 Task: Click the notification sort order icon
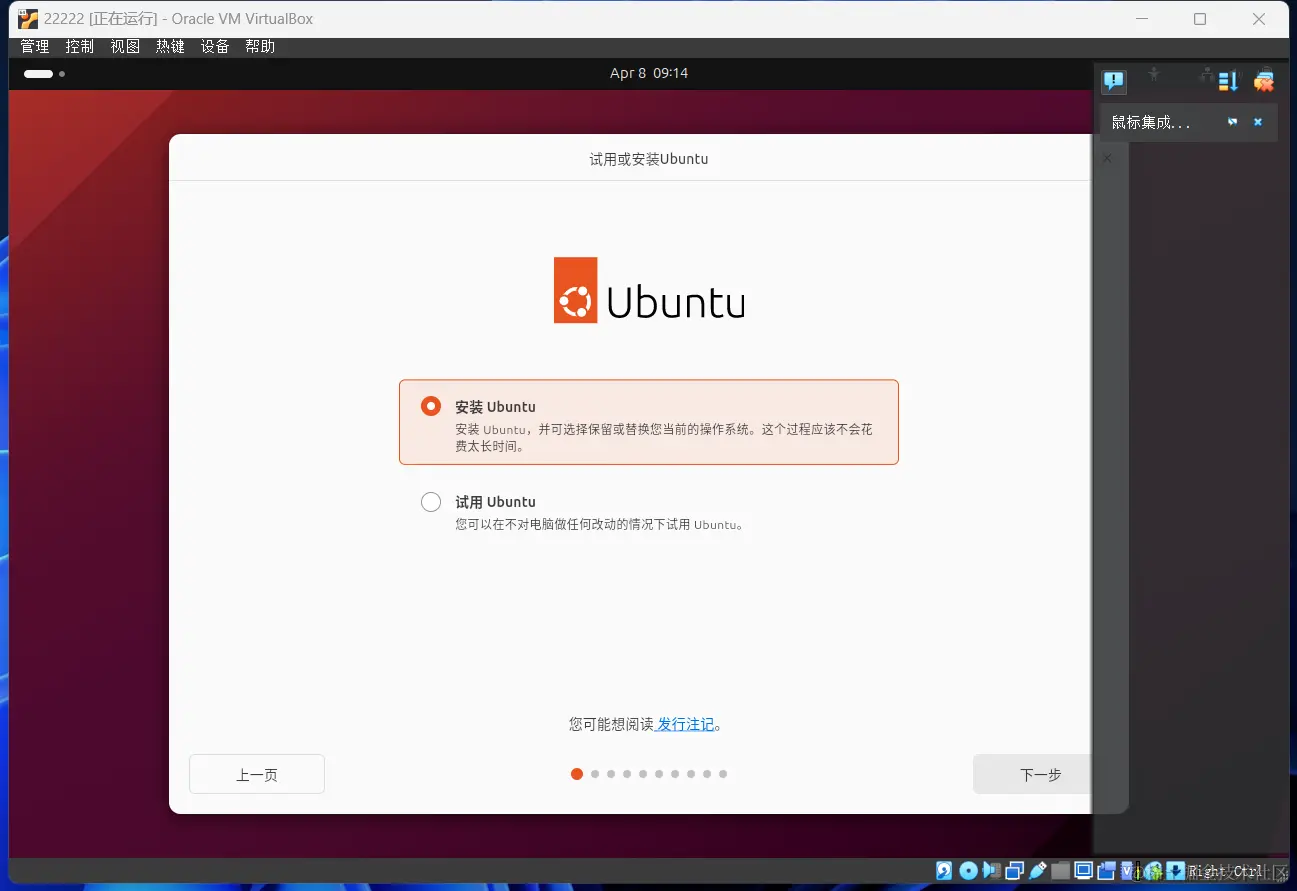[1228, 81]
